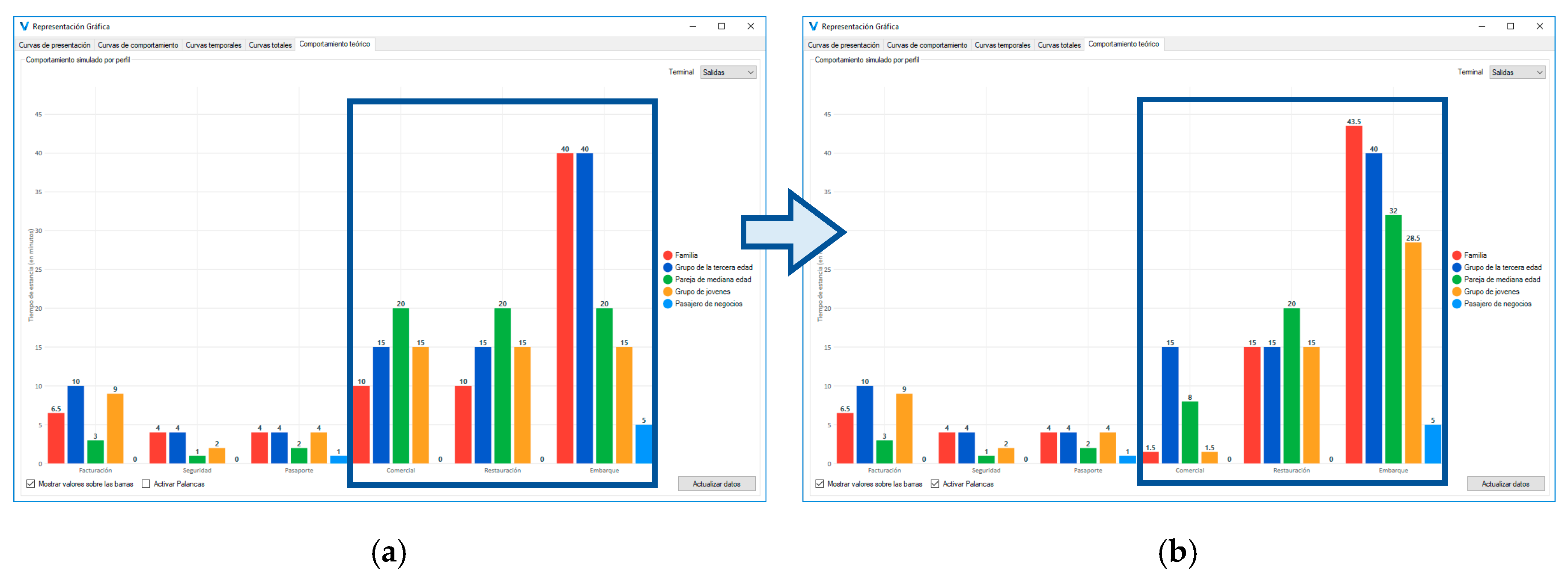Uncheck Mostrar valores sobre las barras in right window
This screenshot has height=576, width=1568.
point(819,484)
